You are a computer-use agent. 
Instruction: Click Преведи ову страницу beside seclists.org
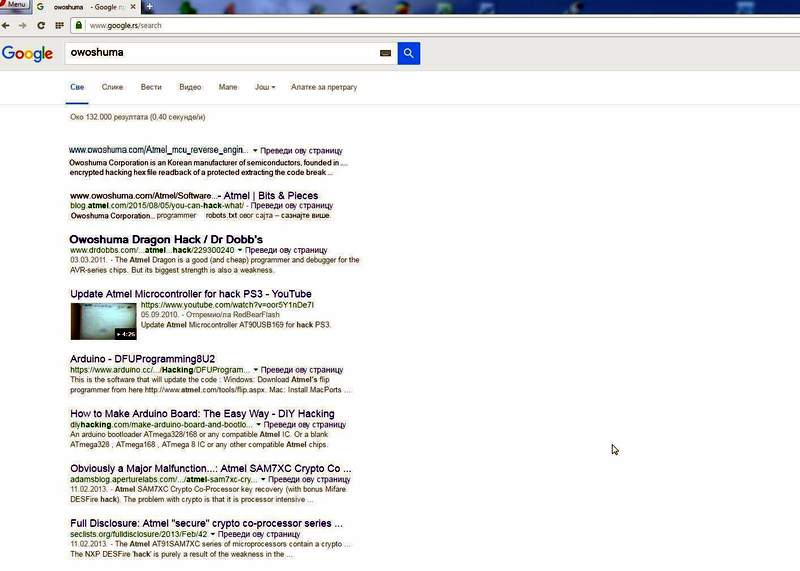coord(259,534)
